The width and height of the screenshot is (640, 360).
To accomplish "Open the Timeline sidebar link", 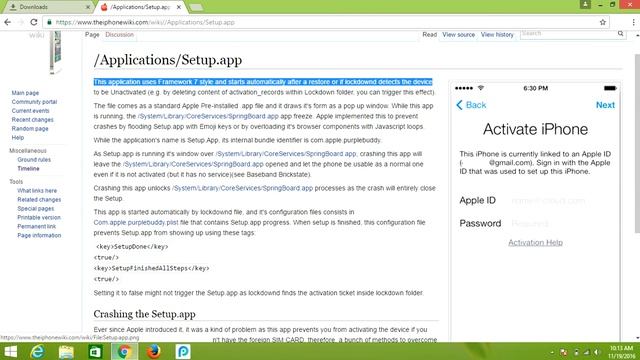I will pos(28,169).
